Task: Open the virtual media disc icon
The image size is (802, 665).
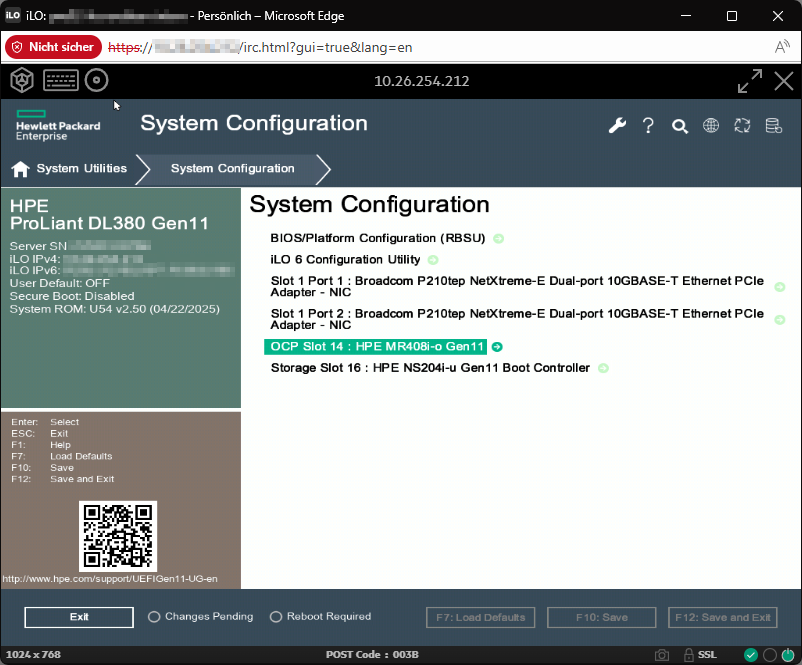Action: point(96,80)
